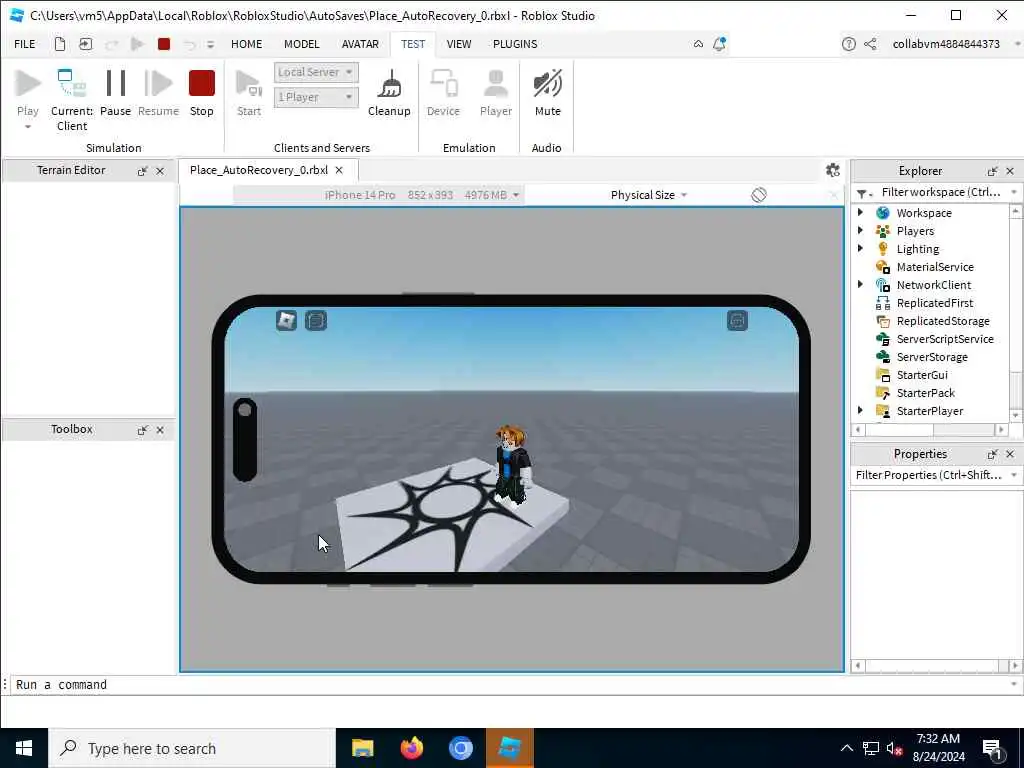
Task: Run Cleanup with the broom icon
Action: (390, 84)
